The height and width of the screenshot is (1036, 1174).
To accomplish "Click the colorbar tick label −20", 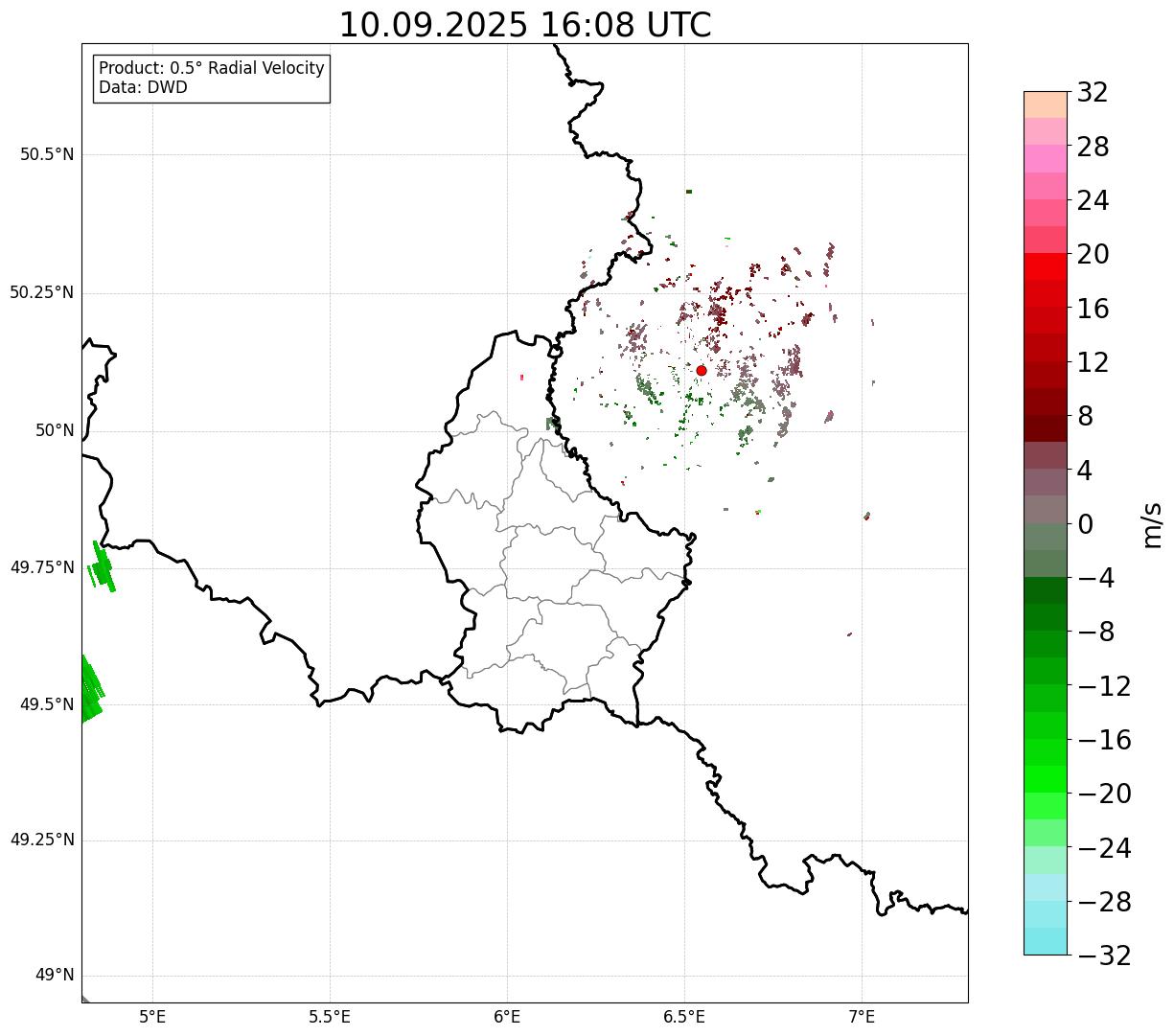I will 1104,794.
